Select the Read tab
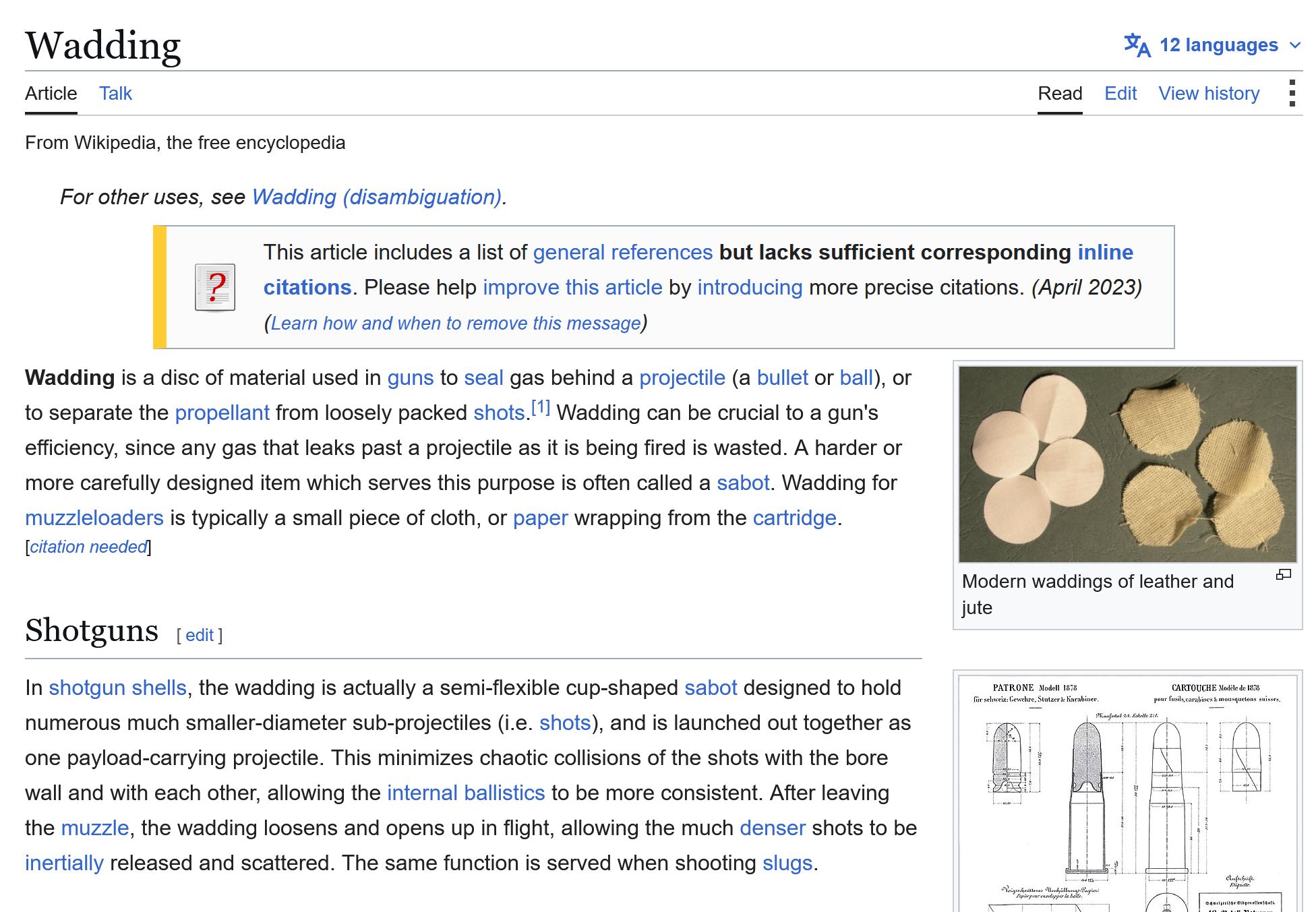Screen dimensions: 1316x912 tap(1060, 93)
